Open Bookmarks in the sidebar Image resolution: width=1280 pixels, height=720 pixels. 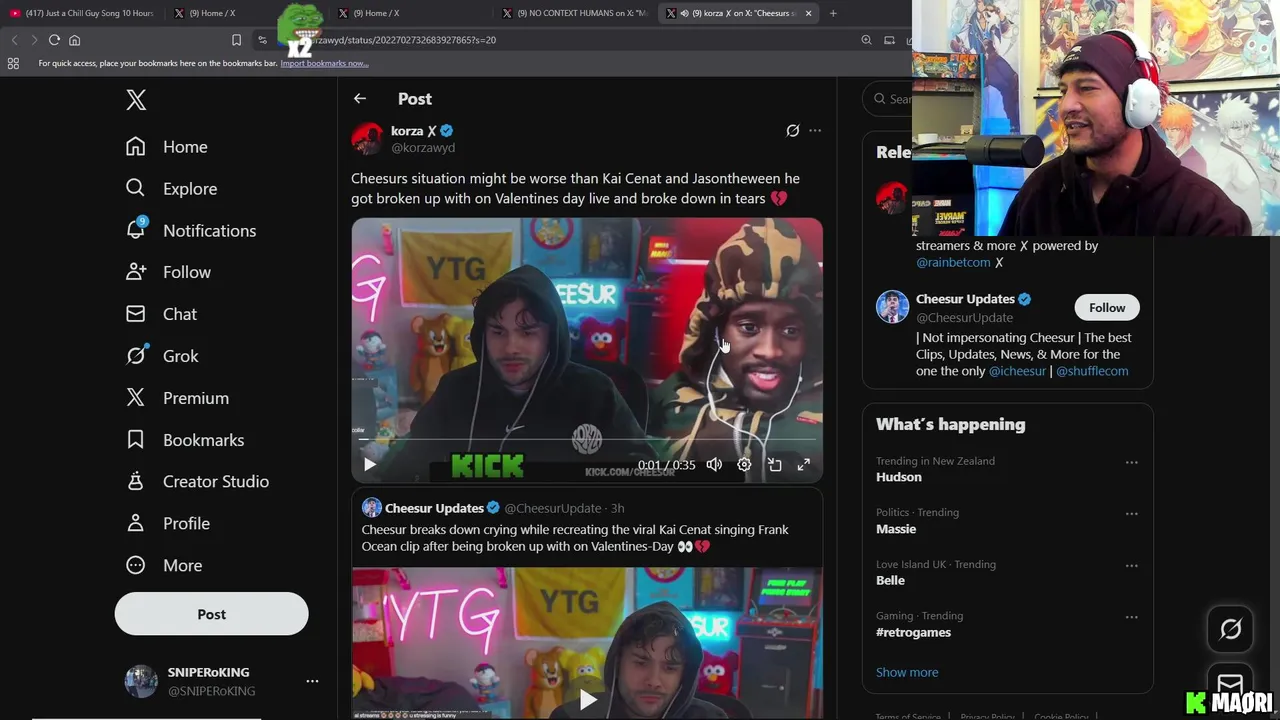(184, 440)
